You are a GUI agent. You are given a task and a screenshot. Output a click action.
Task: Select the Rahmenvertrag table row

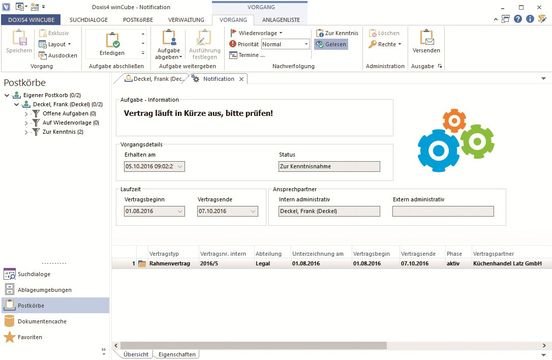click(x=332, y=264)
